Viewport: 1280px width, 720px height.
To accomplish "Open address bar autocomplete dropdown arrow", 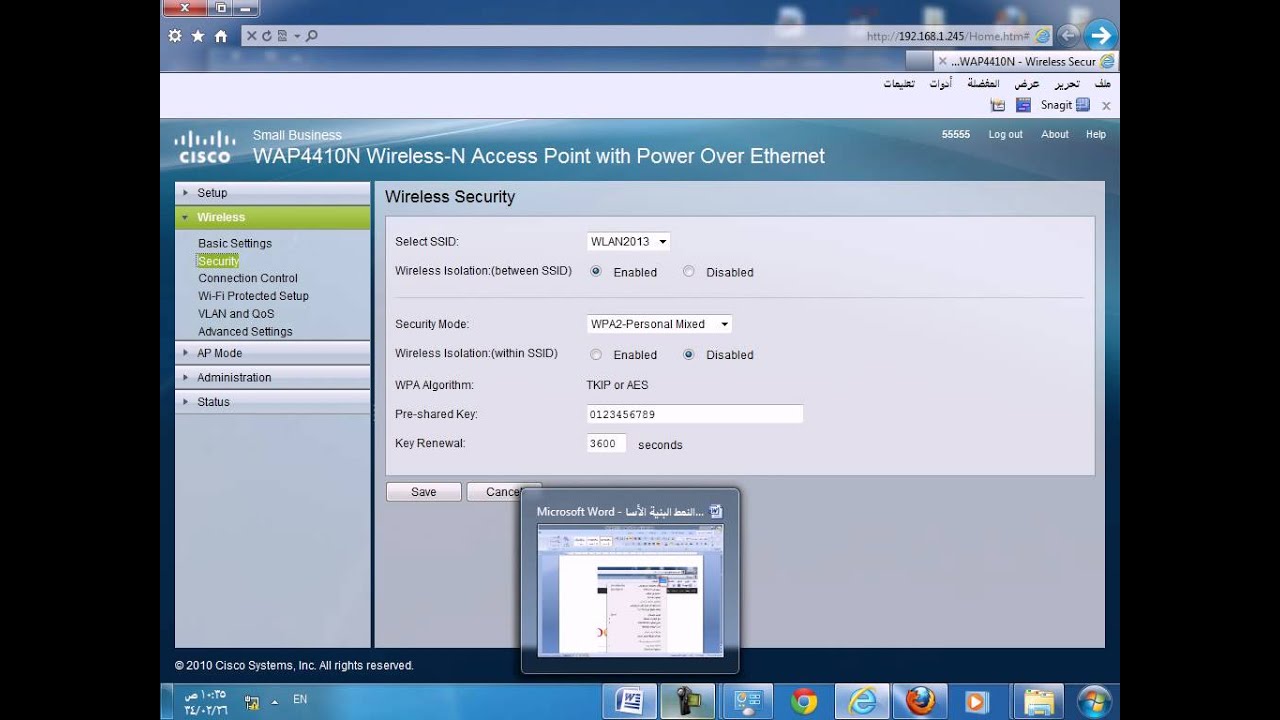I will click(297, 36).
